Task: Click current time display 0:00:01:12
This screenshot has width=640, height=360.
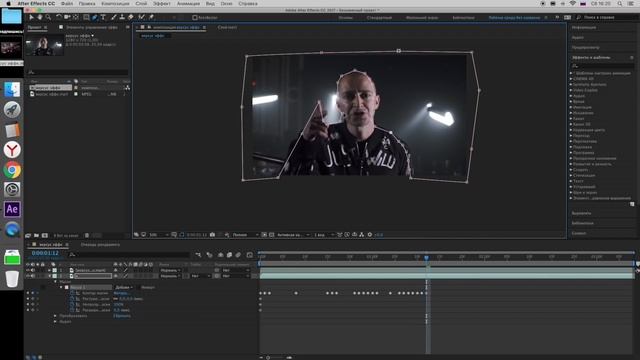Action: 45,253
